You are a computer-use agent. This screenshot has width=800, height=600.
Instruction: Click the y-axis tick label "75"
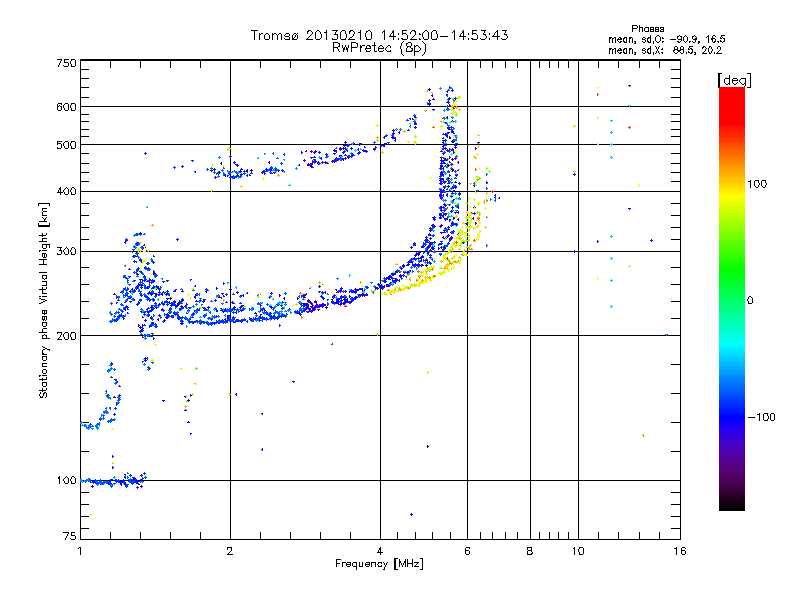(70, 536)
